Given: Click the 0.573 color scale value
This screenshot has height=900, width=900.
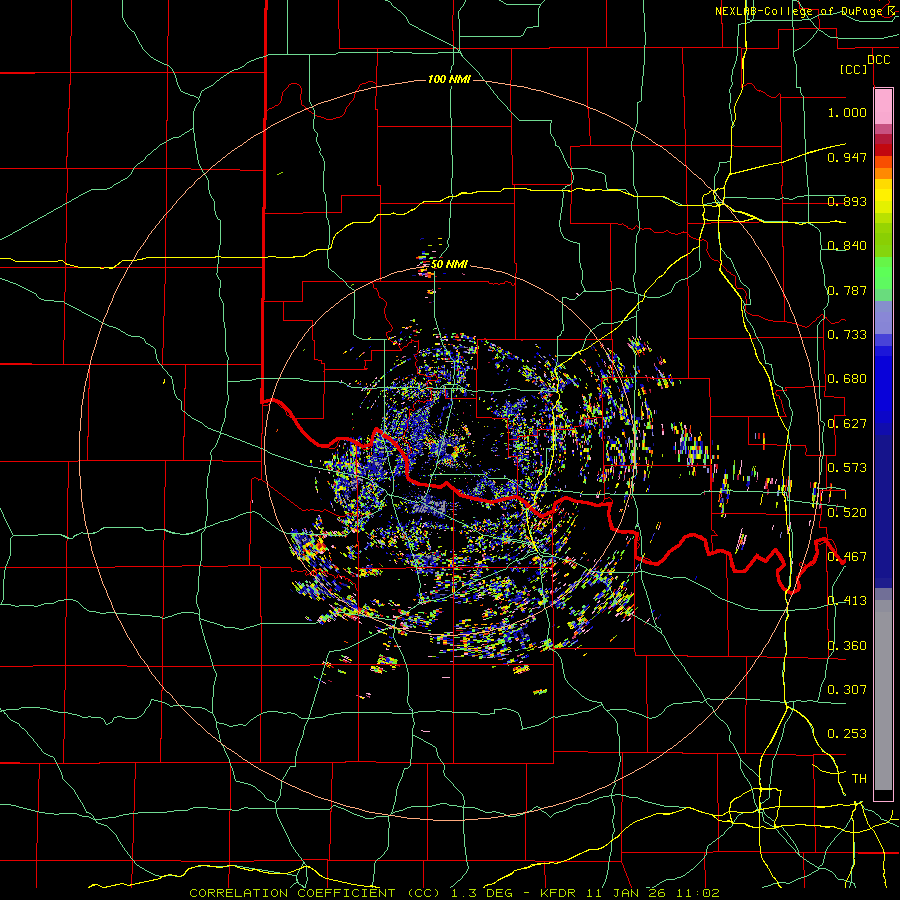Looking at the screenshot, I should coord(847,468).
